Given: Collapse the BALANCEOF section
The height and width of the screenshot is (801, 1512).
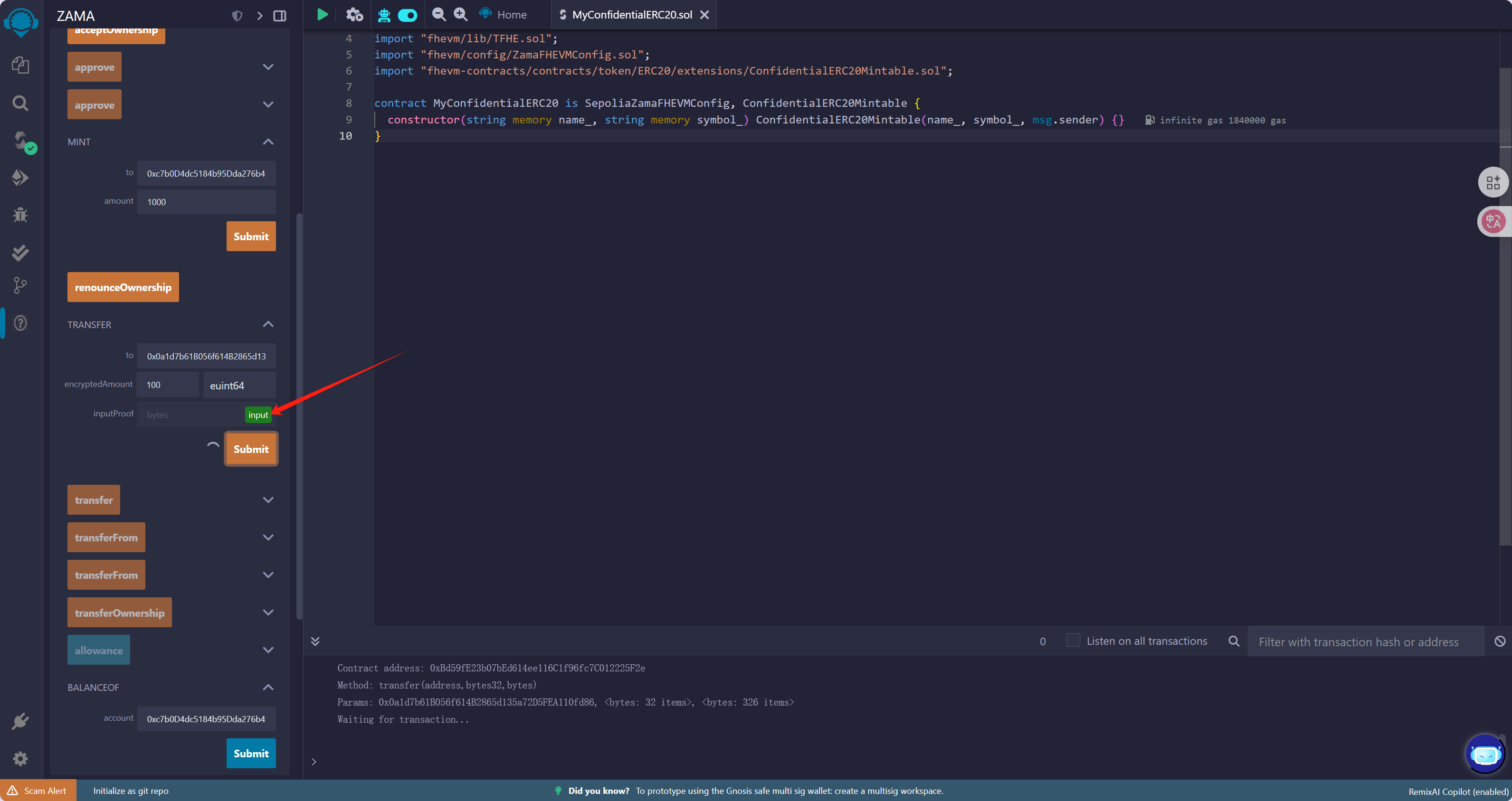Looking at the screenshot, I should click(268, 687).
